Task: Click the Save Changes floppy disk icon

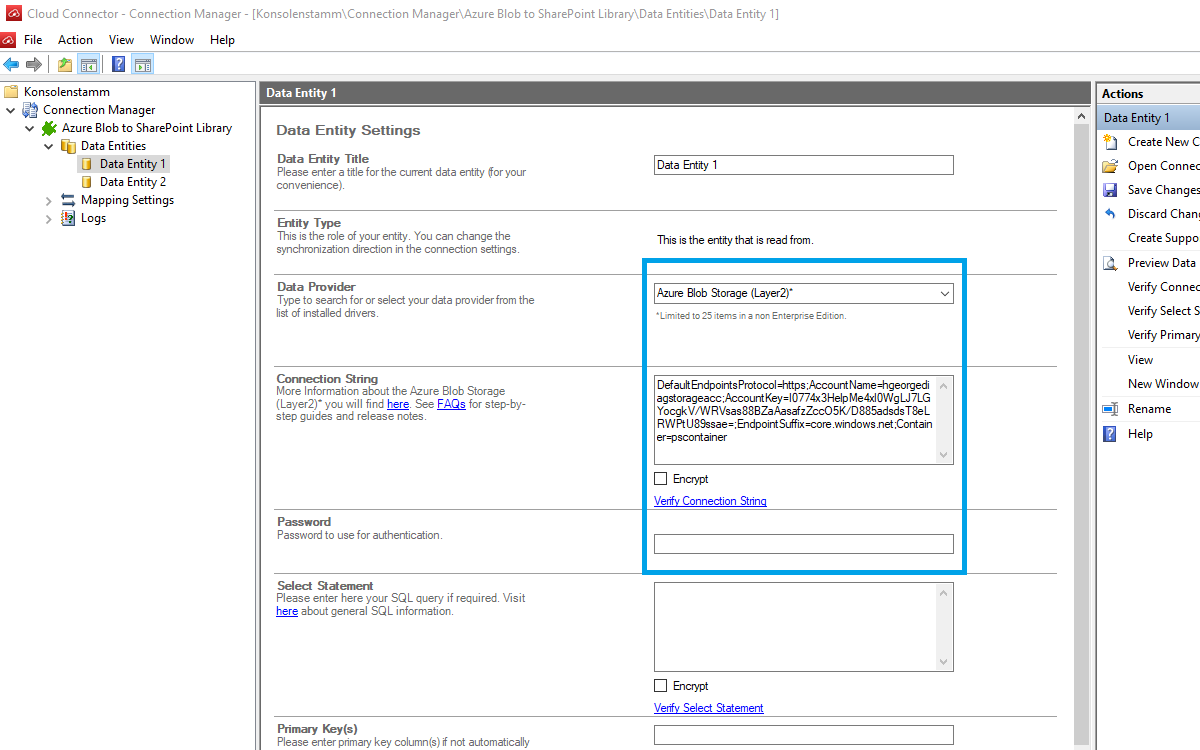Action: click(x=1110, y=190)
